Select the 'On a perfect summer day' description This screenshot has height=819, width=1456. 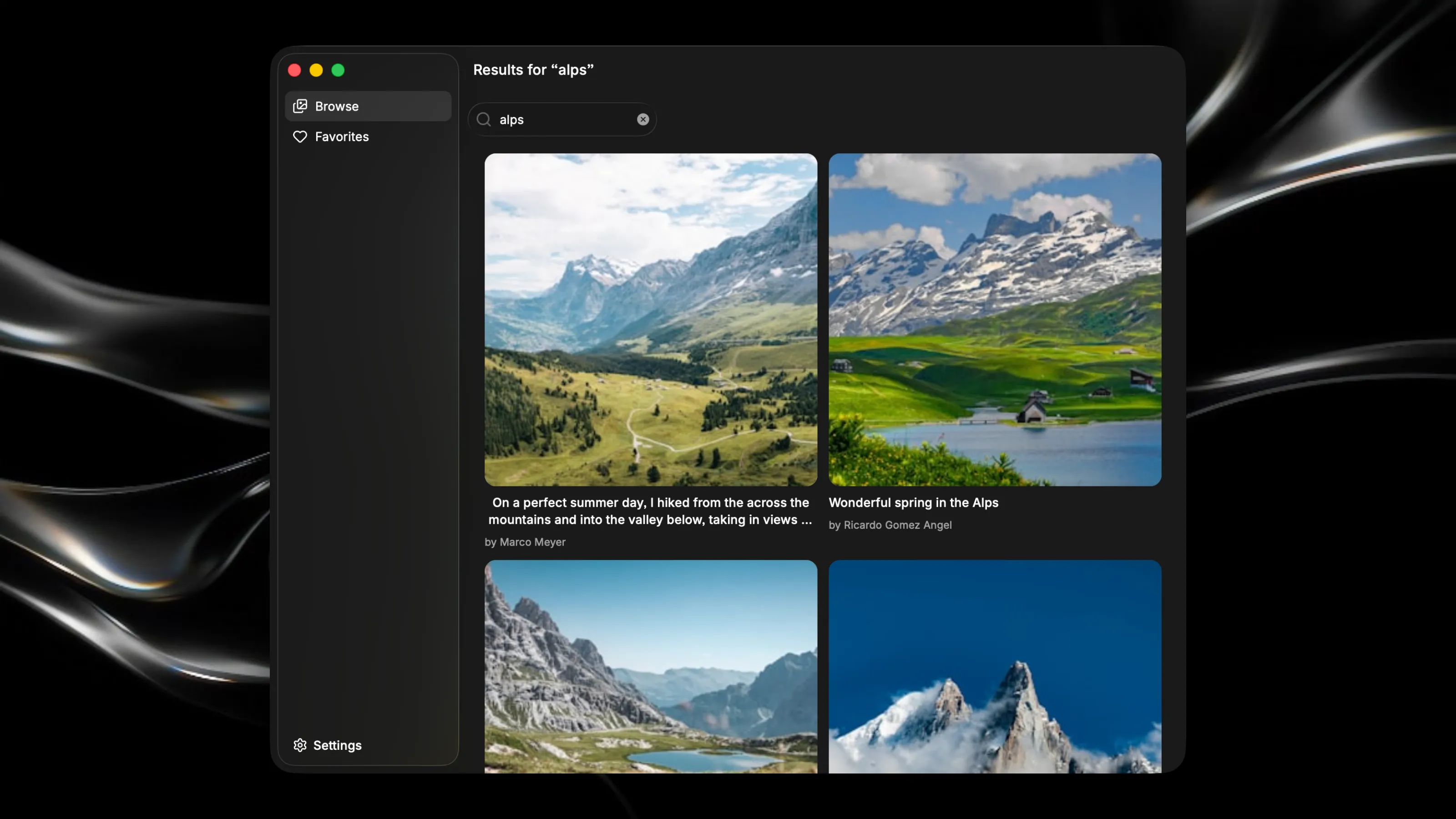[651, 511]
